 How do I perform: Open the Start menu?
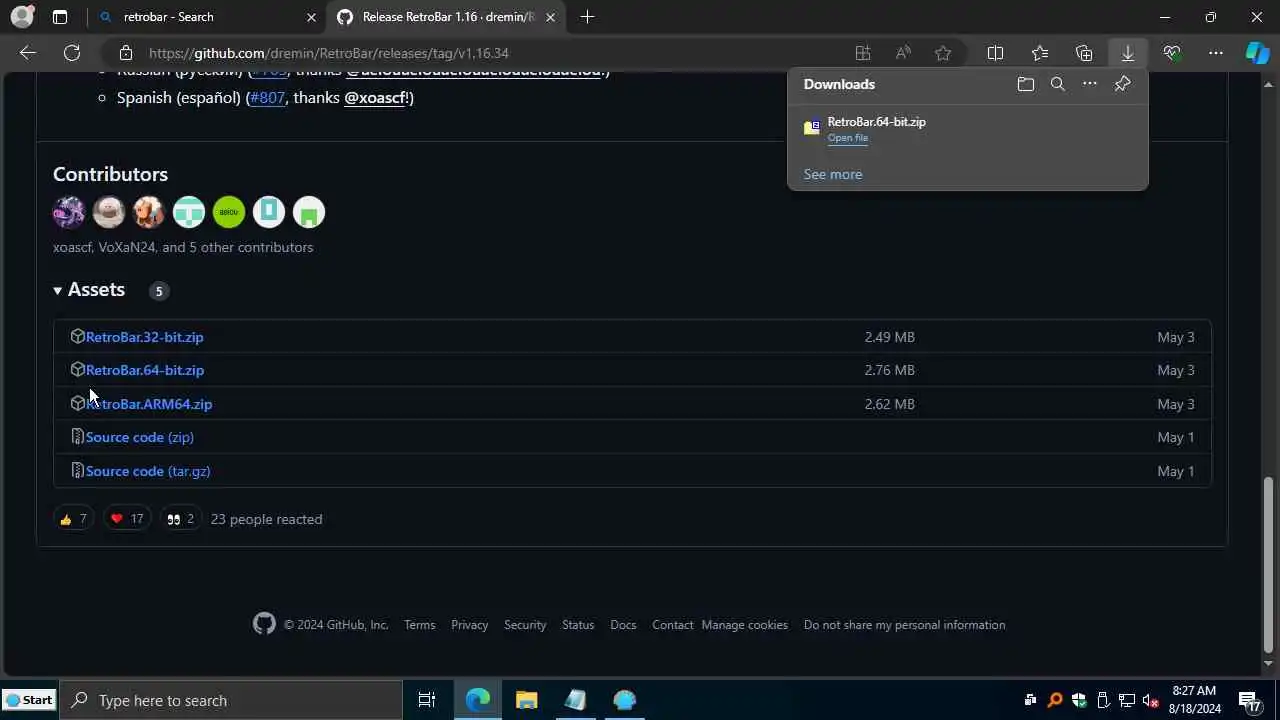29,700
